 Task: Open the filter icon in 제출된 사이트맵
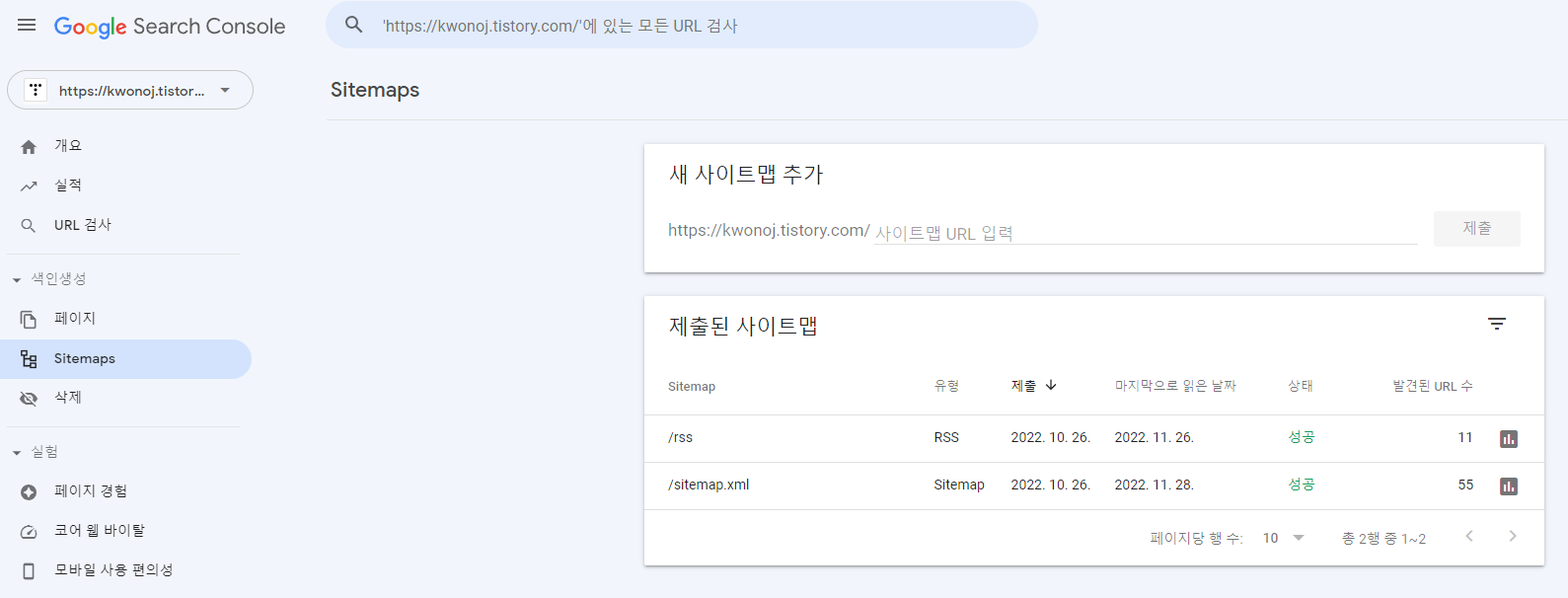(1497, 324)
